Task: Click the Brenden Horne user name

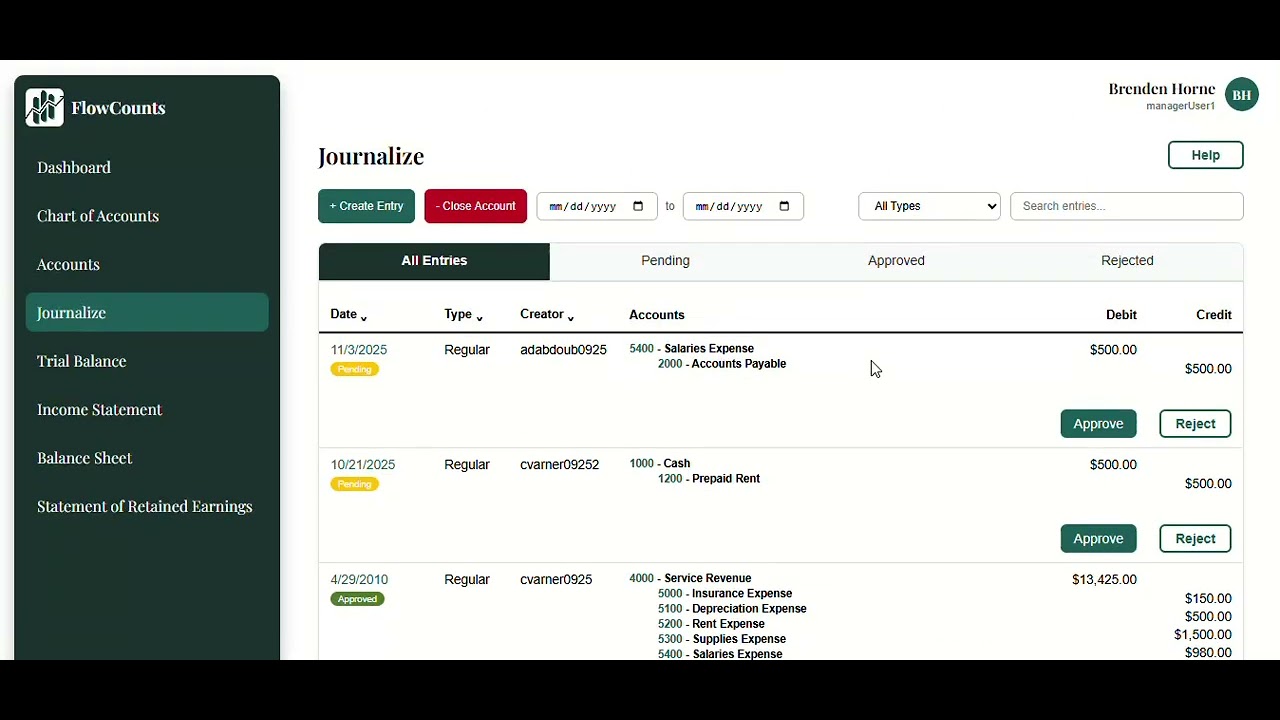Action: click(1161, 89)
